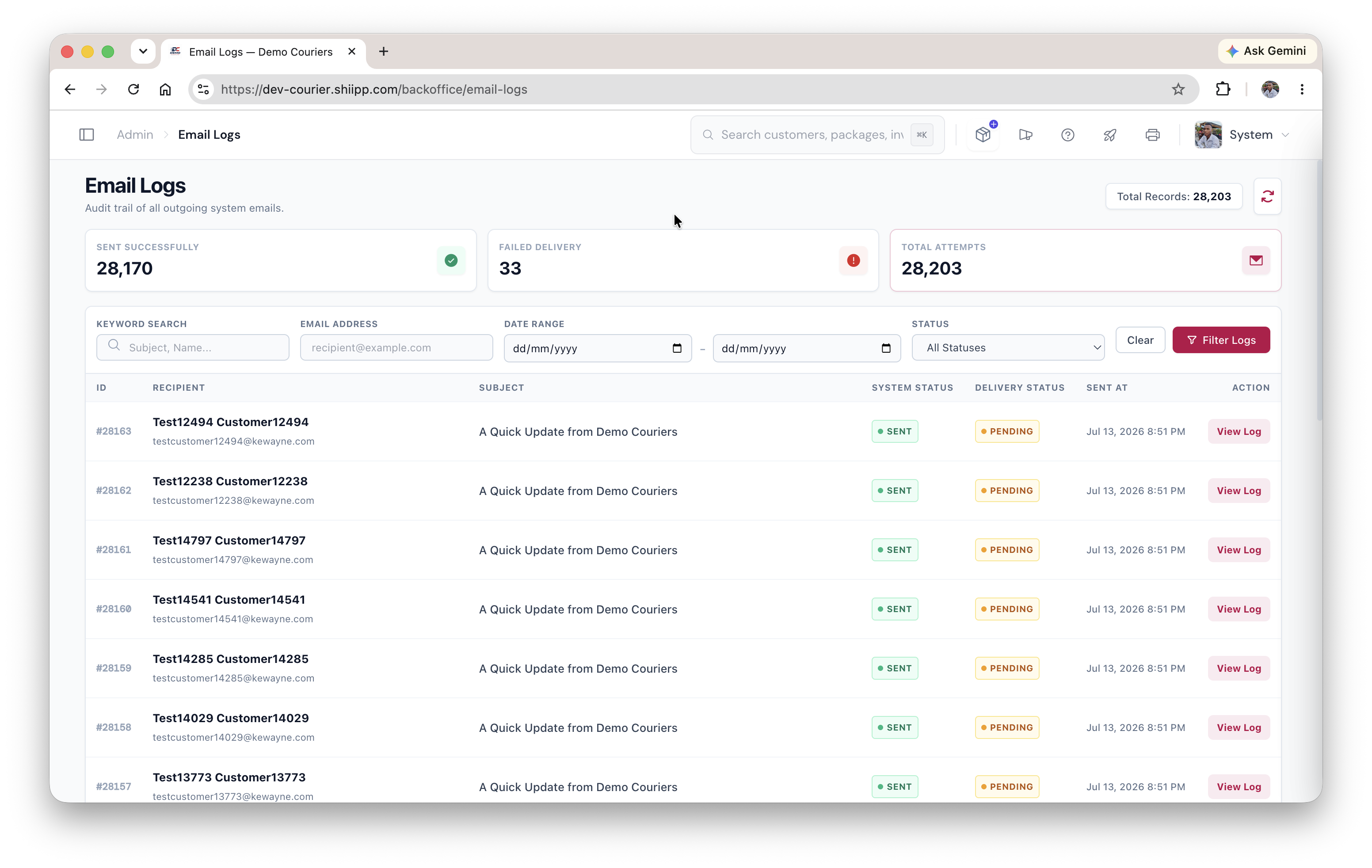
Task: Click Delivery Status column header
Action: pyautogui.click(x=1019, y=388)
